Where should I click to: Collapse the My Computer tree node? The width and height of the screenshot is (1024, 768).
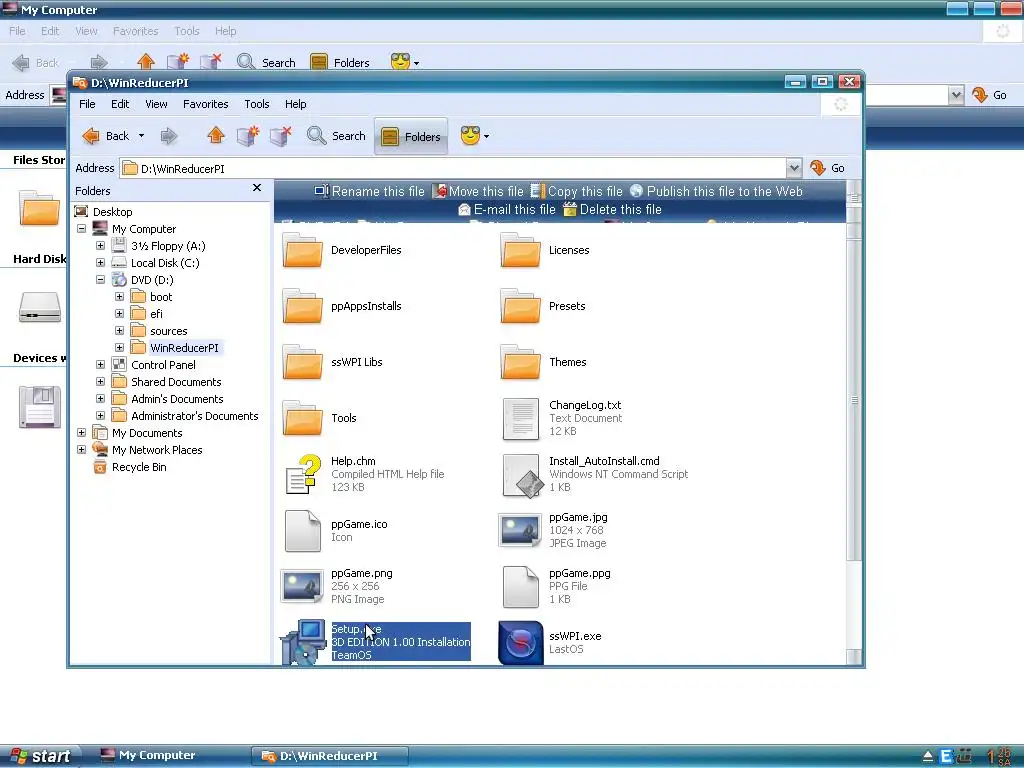[82, 229]
